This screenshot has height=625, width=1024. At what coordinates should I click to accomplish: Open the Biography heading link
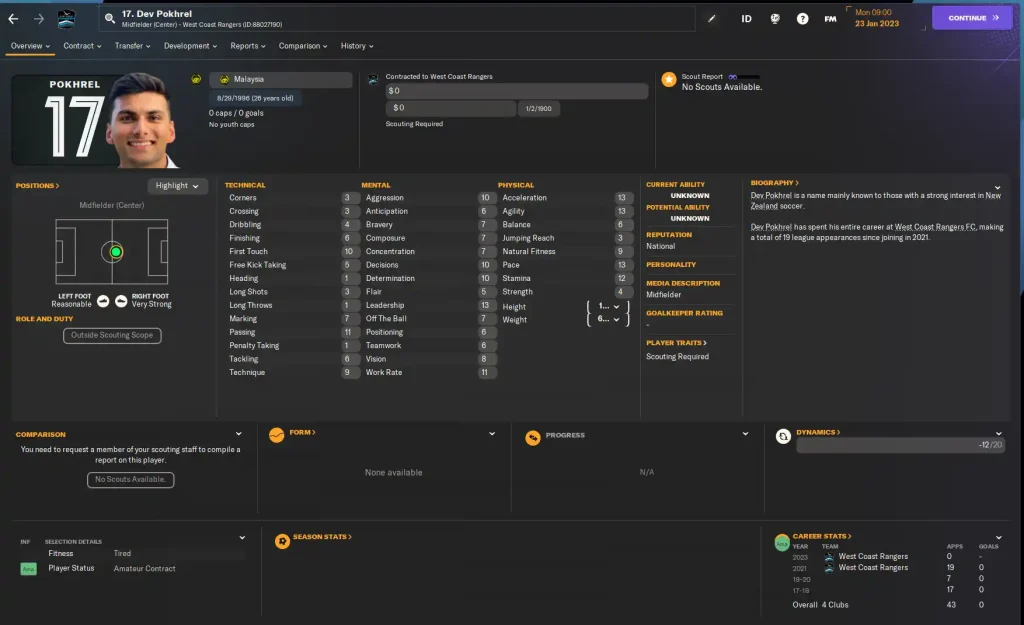(775, 183)
